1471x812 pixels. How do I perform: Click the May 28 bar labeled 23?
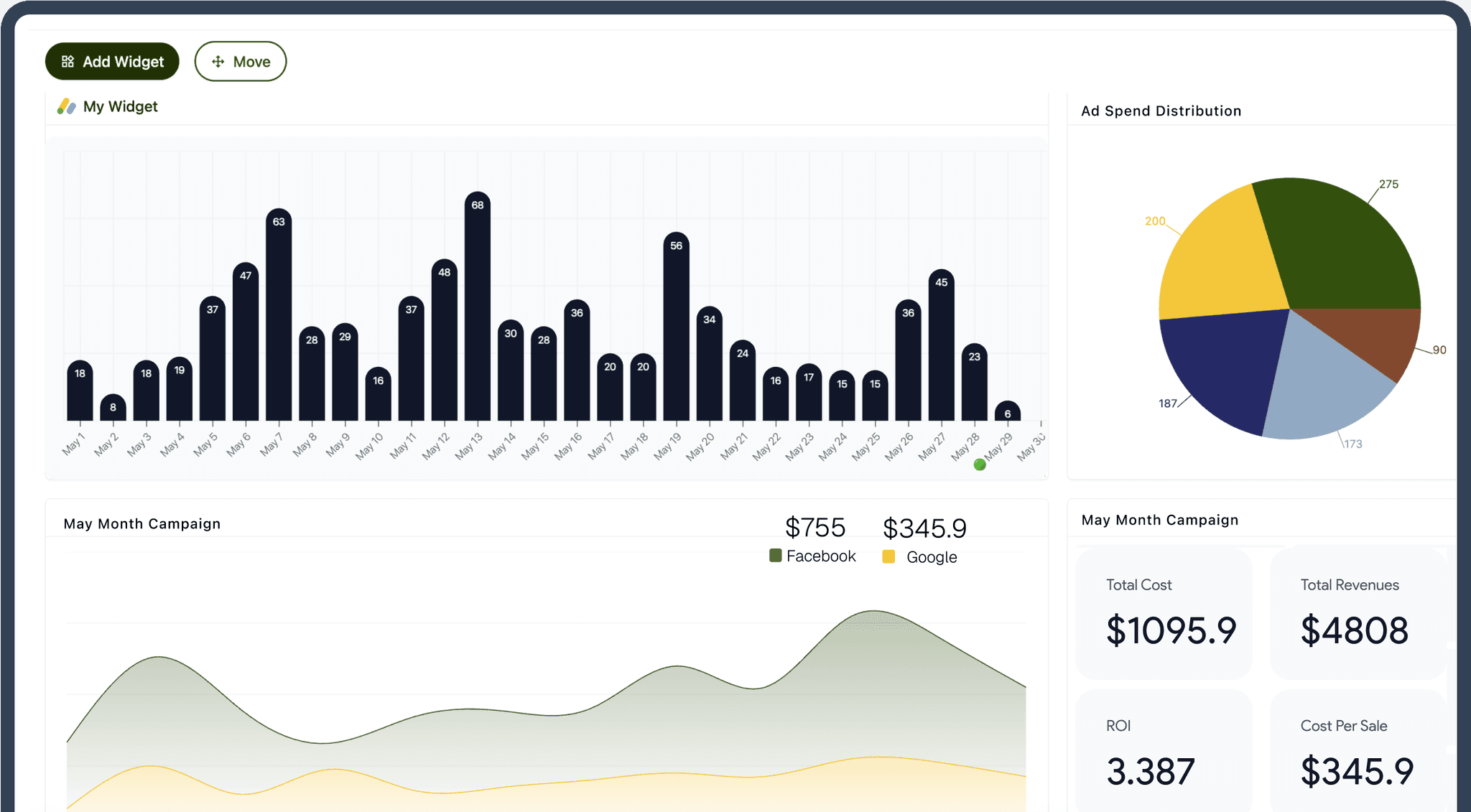pyautogui.click(x=975, y=382)
